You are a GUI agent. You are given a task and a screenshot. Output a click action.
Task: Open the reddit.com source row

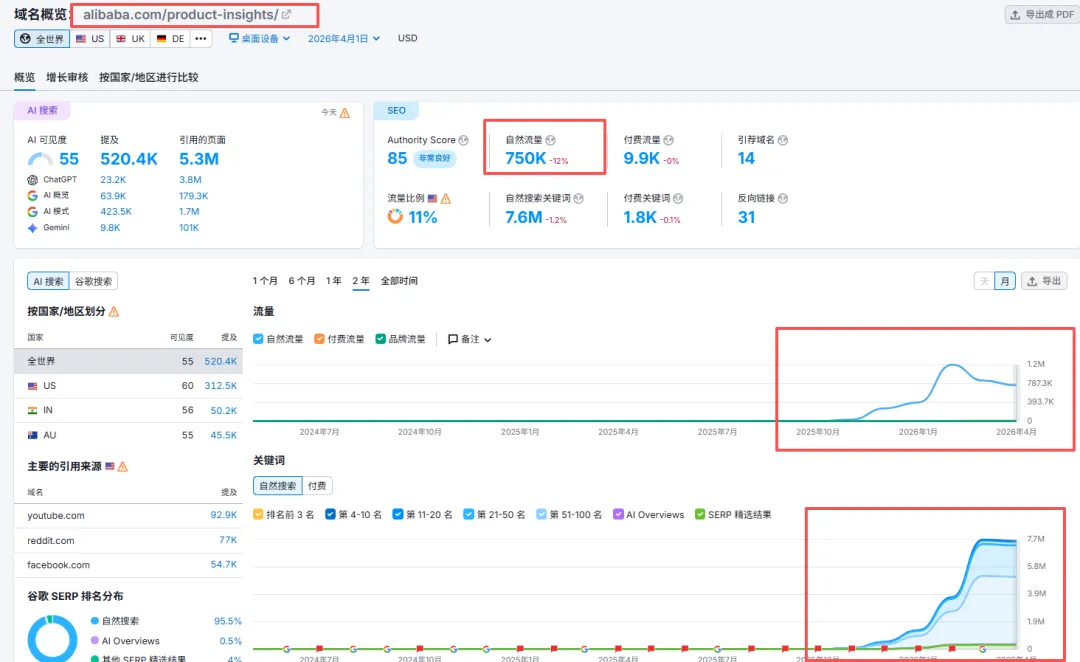coord(128,540)
